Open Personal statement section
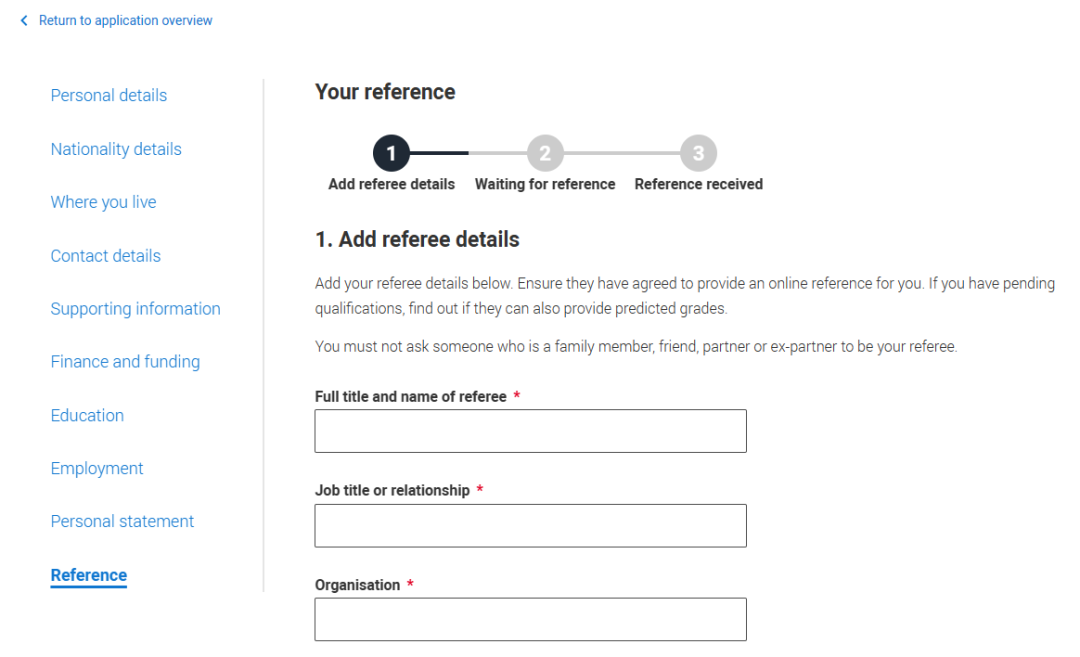The height and width of the screenshot is (657, 1080). click(123, 521)
